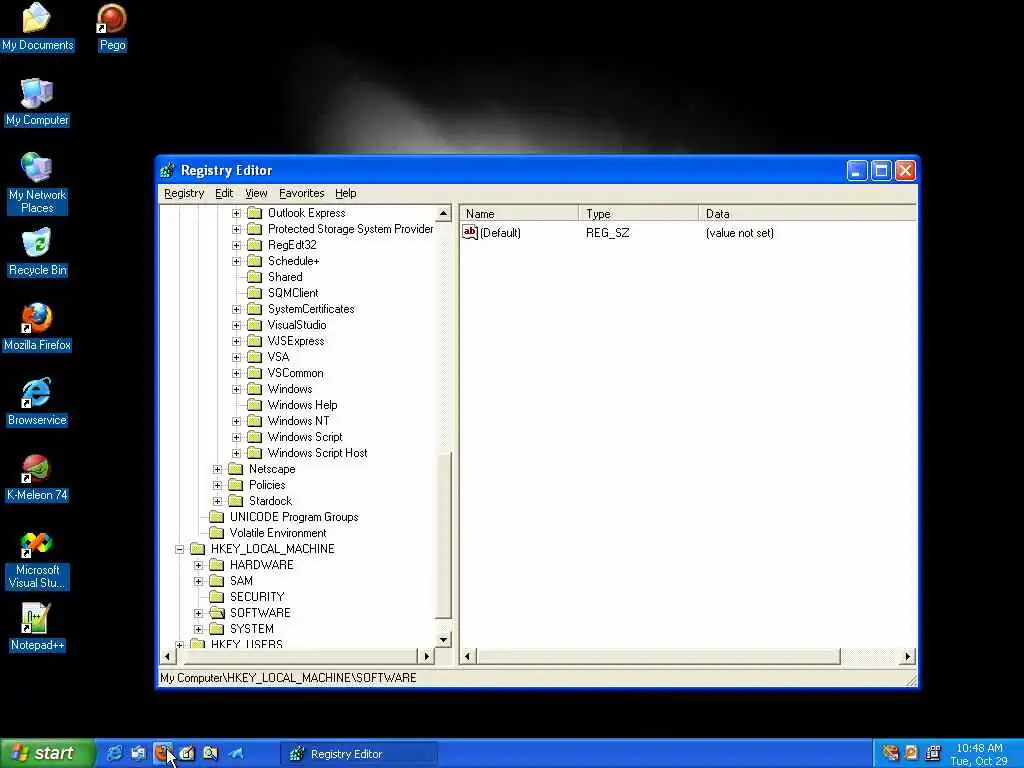Select the SECURITY key
The image size is (1024, 768).
coord(257,597)
